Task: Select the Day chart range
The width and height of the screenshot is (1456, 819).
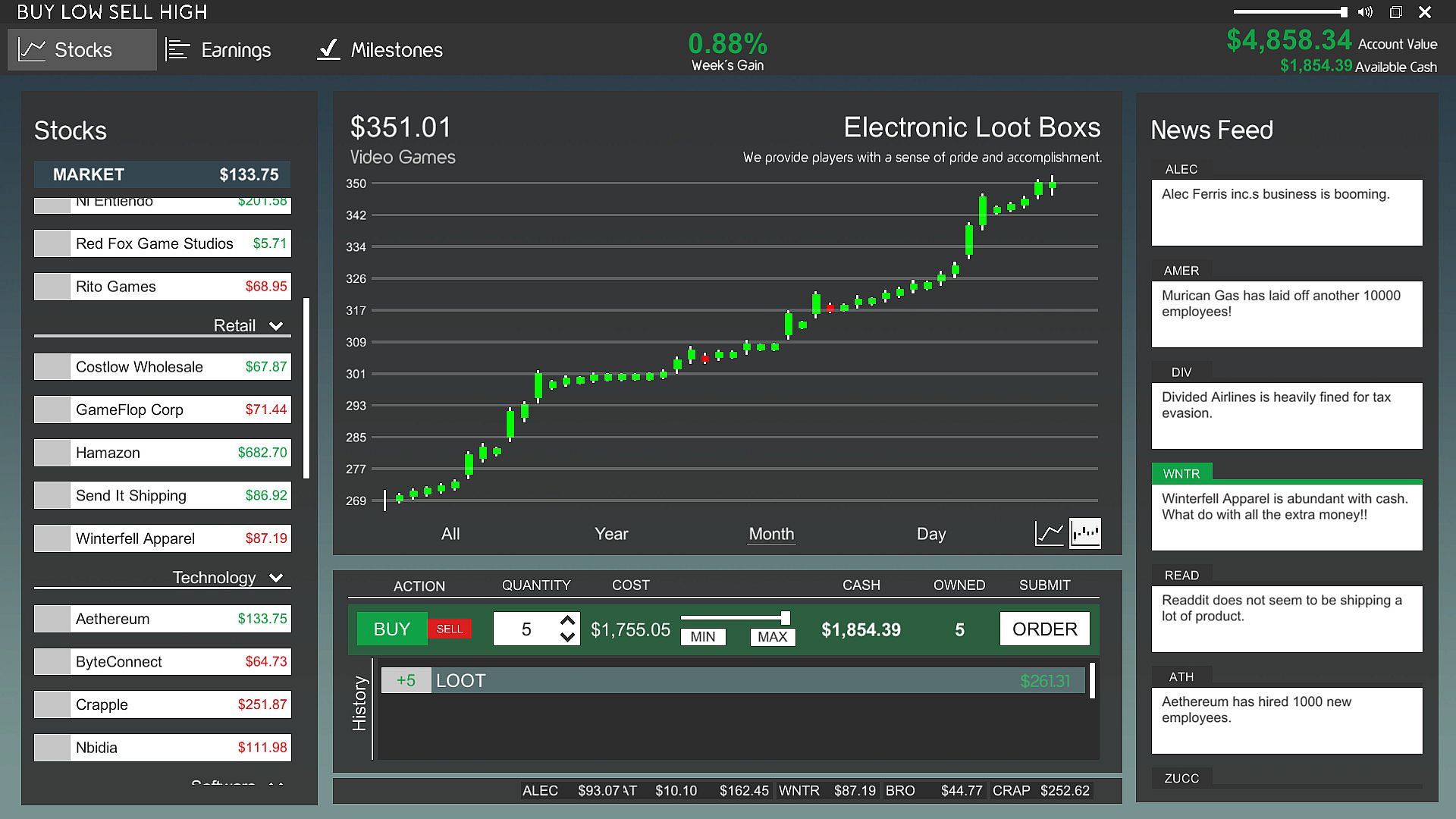Action: point(930,534)
